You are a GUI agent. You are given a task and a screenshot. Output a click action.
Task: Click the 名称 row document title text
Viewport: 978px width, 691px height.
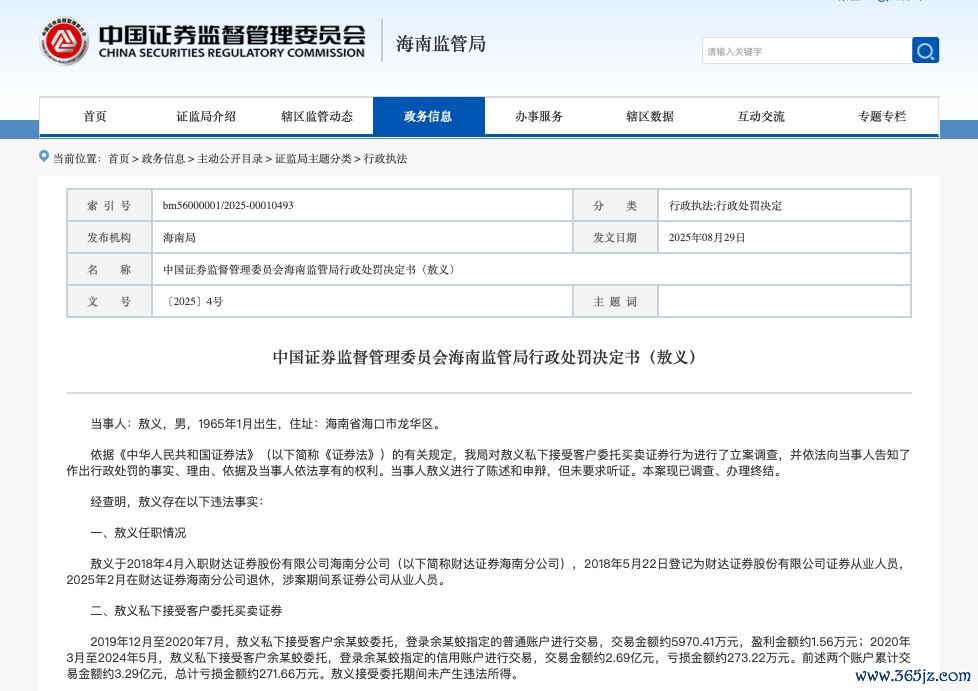(x=309, y=269)
